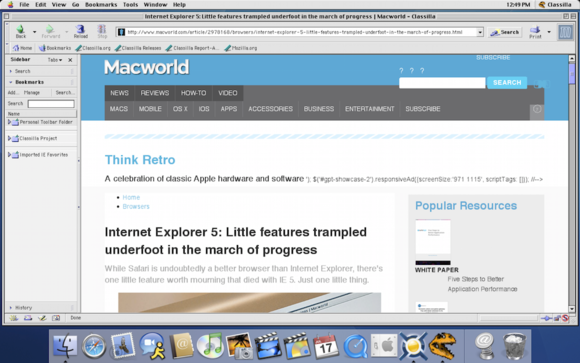Select the HOW-TO tab on Macworld

coord(193,93)
